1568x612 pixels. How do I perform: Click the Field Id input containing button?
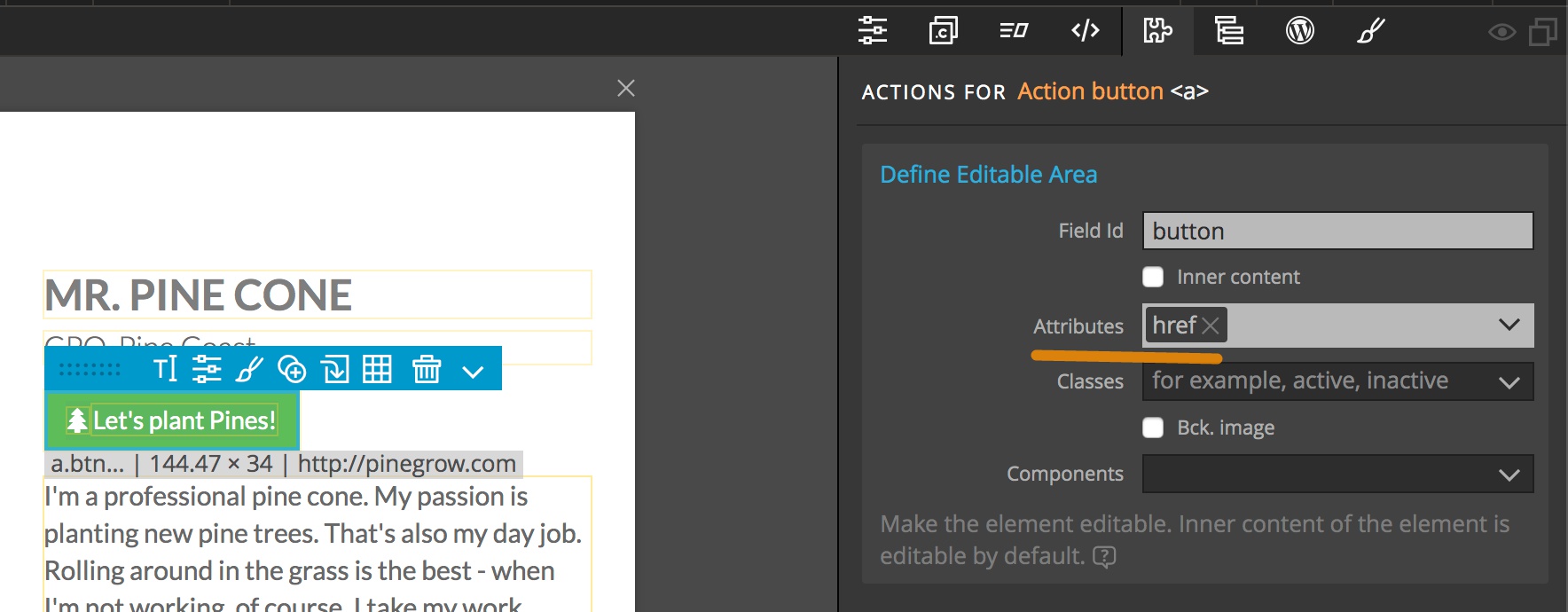(1337, 231)
